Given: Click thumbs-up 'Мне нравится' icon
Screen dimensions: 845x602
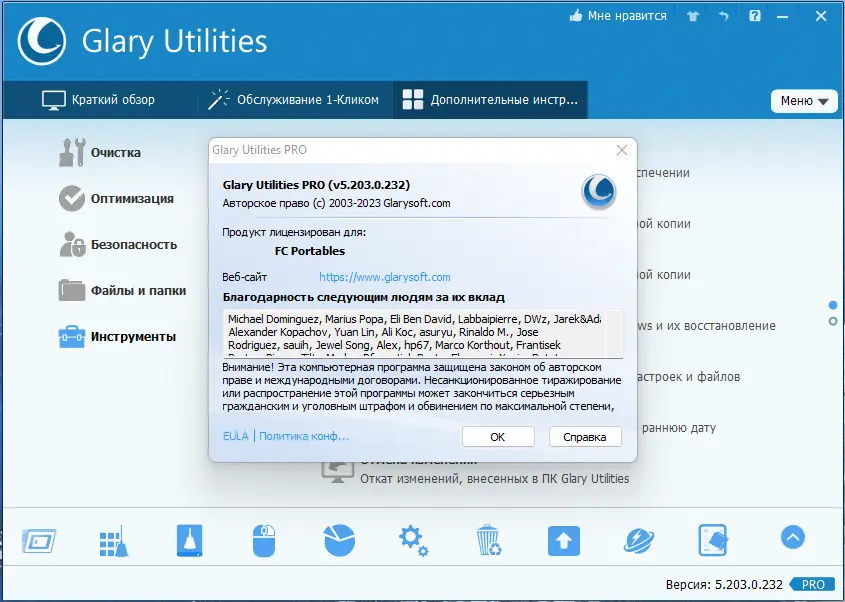Looking at the screenshot, I should tap(576, 16).
